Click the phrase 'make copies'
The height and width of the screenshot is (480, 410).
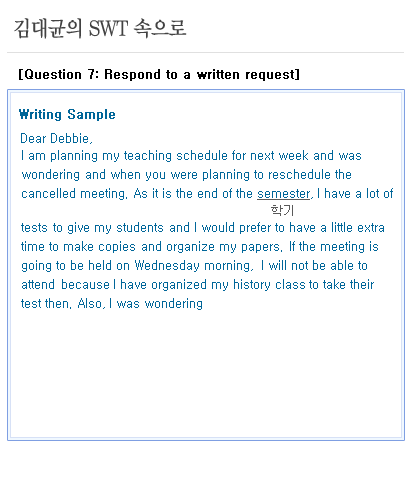click(x=99, y=247)
